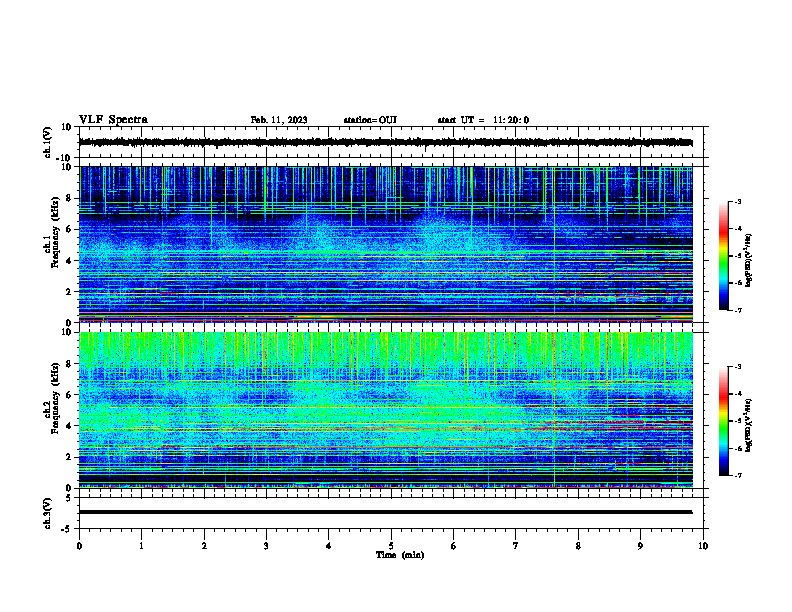792x612 pixels.
Task: Click the "start UT = 11:20:0" header text
Action: [x=483, y=120]
